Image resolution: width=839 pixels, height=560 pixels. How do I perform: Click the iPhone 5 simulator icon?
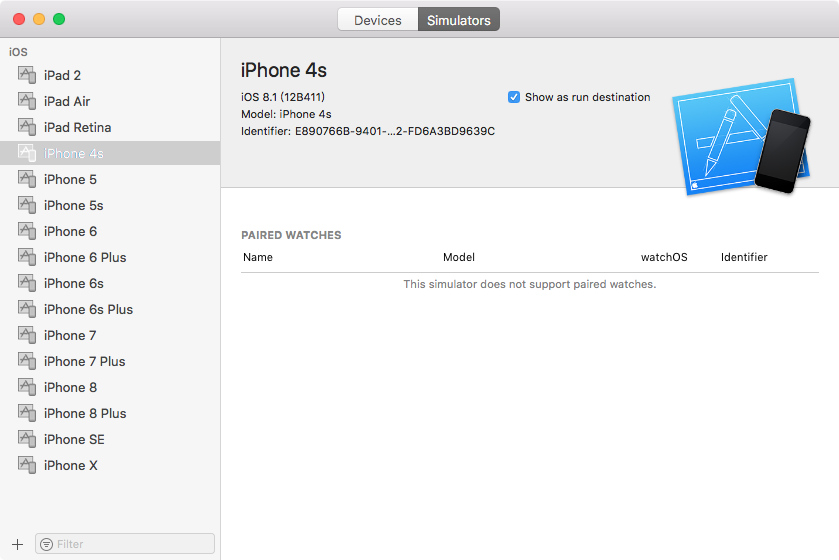pos(27,179)
